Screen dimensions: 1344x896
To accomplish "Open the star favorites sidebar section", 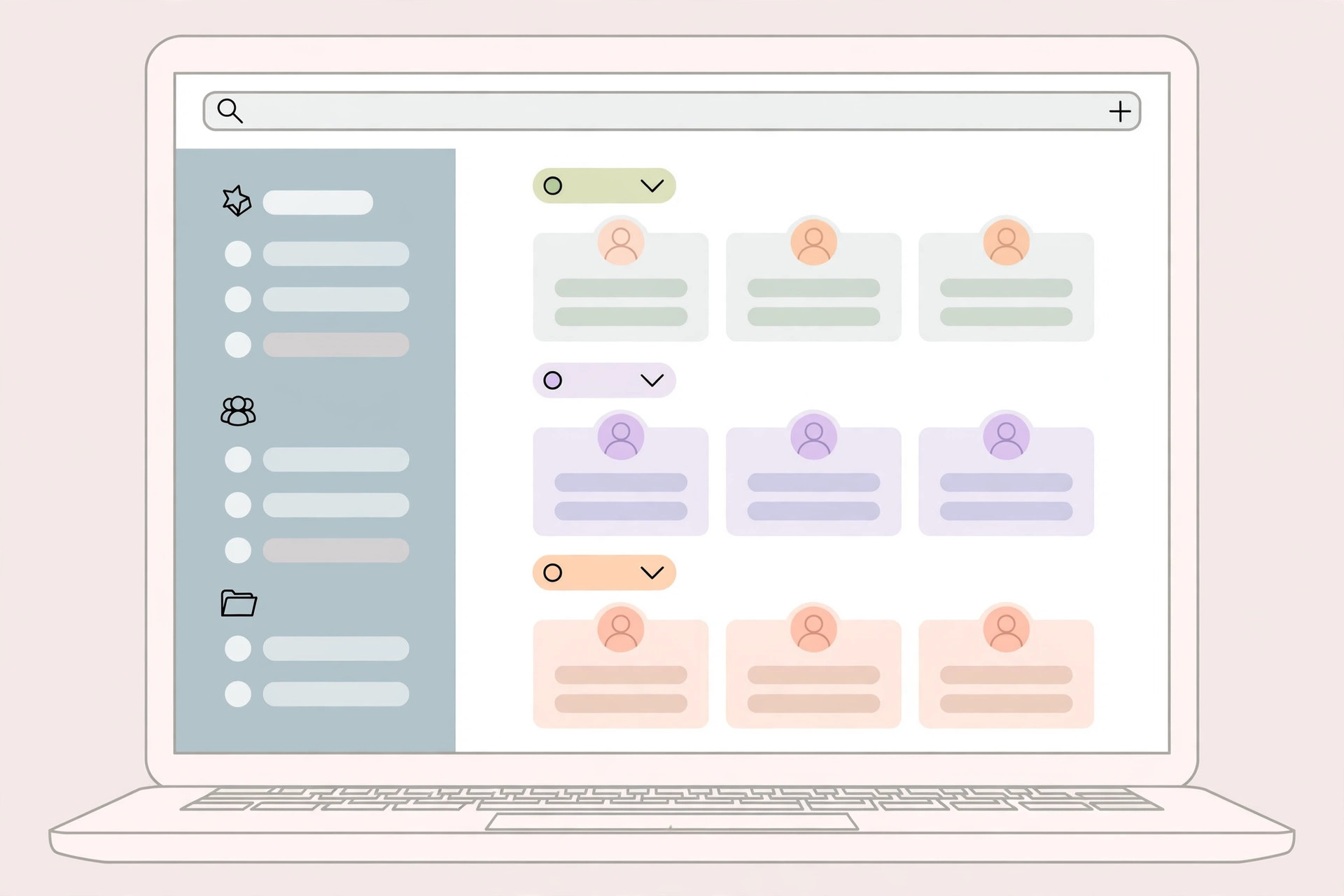I will pos(237,201).
